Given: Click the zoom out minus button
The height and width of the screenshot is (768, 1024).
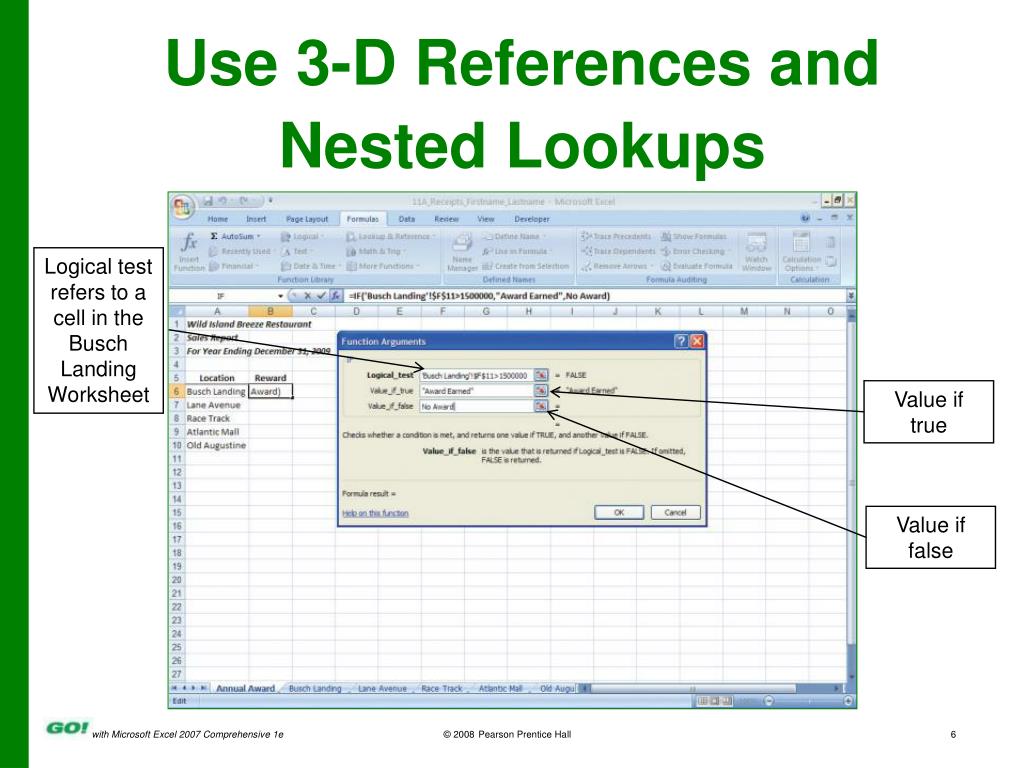Looking at the screenshot, I should 769,701.
